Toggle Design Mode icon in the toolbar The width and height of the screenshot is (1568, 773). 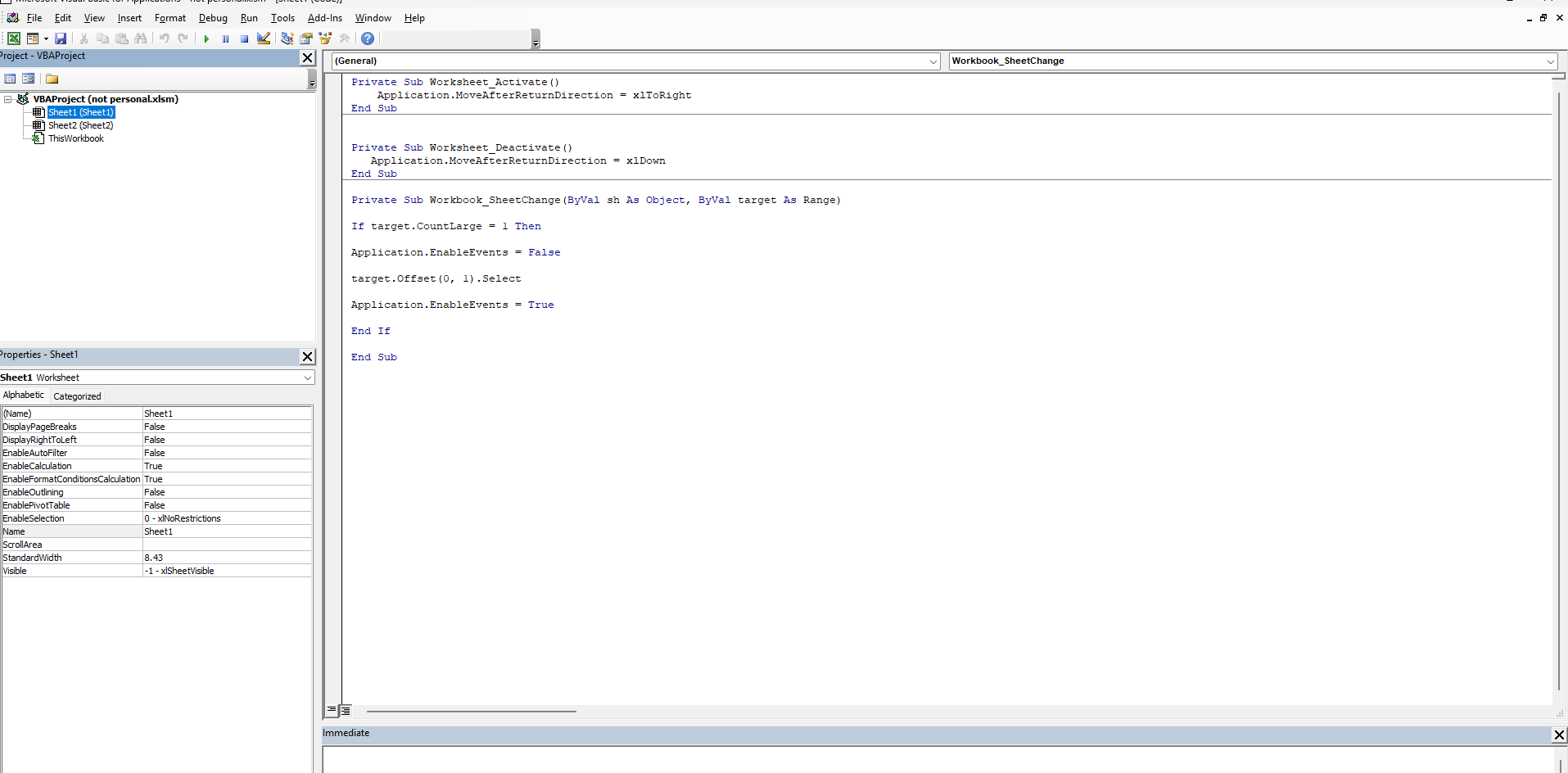[264, 38]
